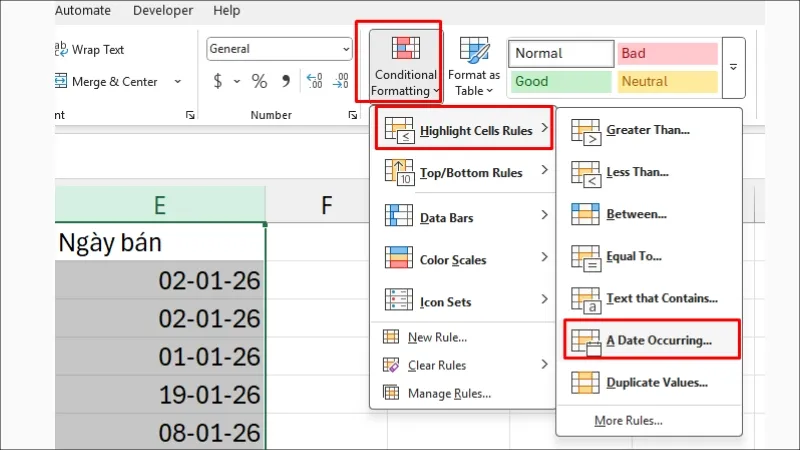
Task: Click the Accounting Number Format dollar icon
Action: point(218,81)
